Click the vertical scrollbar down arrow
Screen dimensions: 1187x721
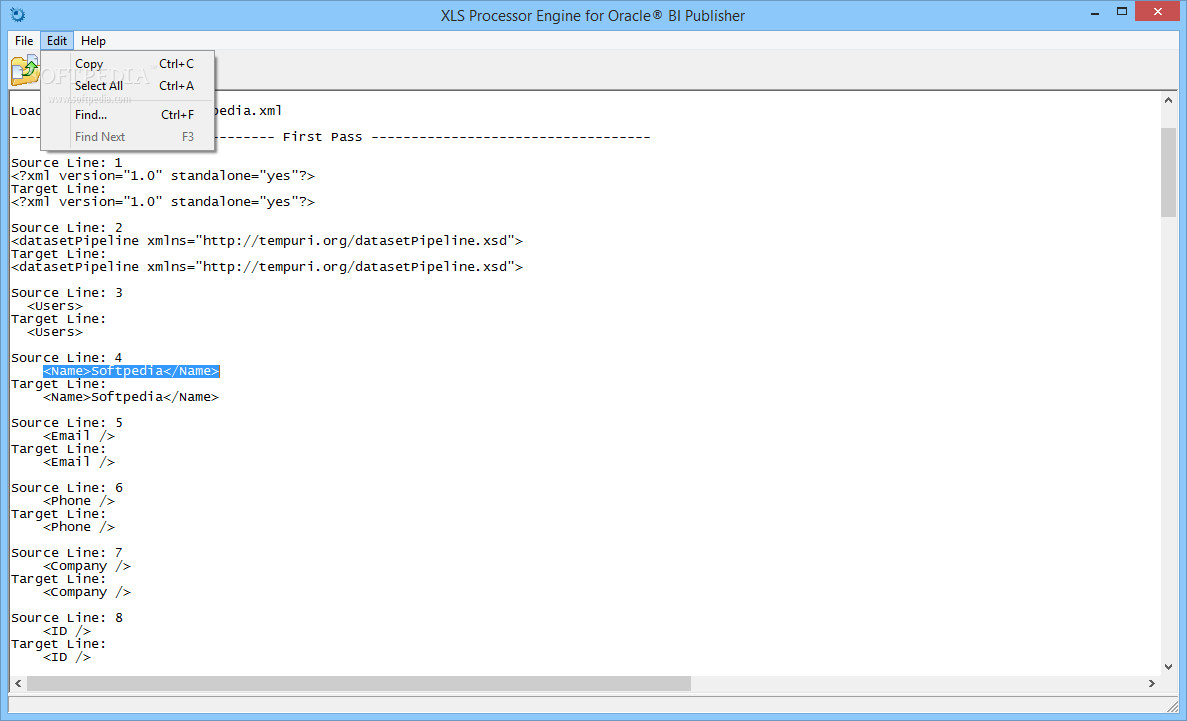1168,666
